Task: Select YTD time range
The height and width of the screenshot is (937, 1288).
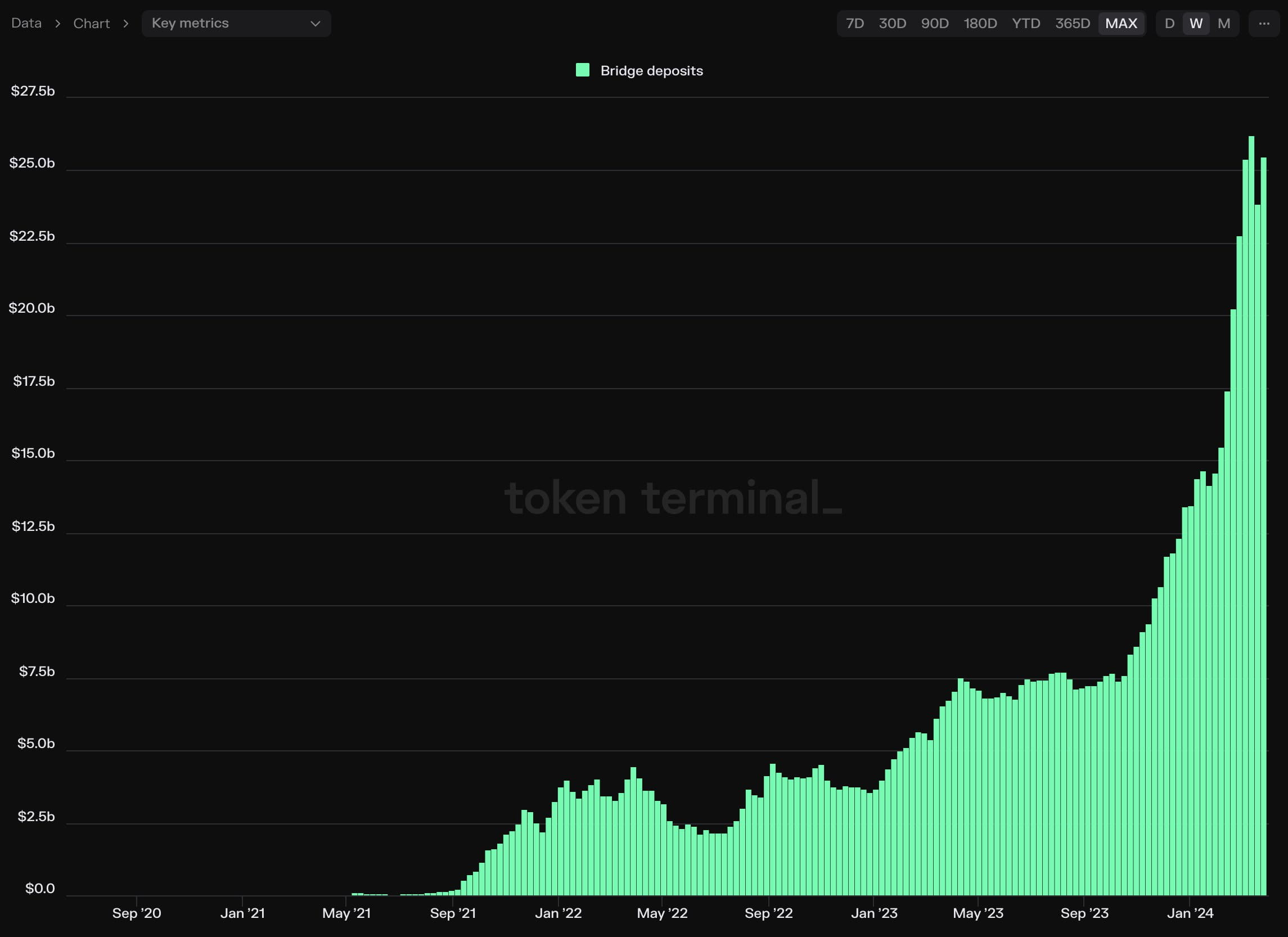Action: pyautogui.click(x=1026, y=23)
